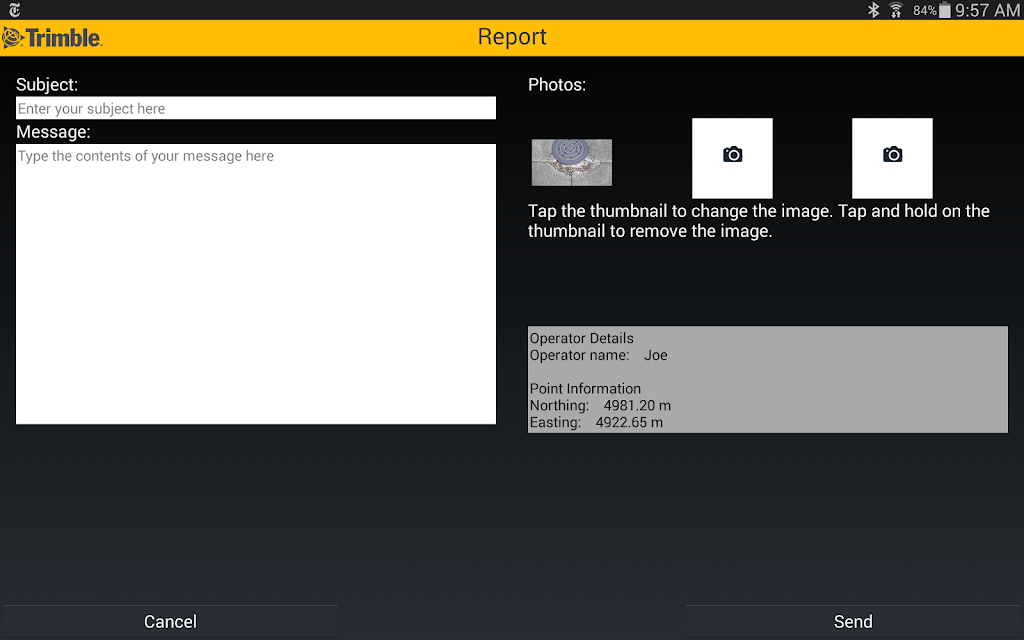The width and height of the screenshot is (1024, 640).
Task: Tap the manhole cover photo thumbnail
Action: point(571,162)
